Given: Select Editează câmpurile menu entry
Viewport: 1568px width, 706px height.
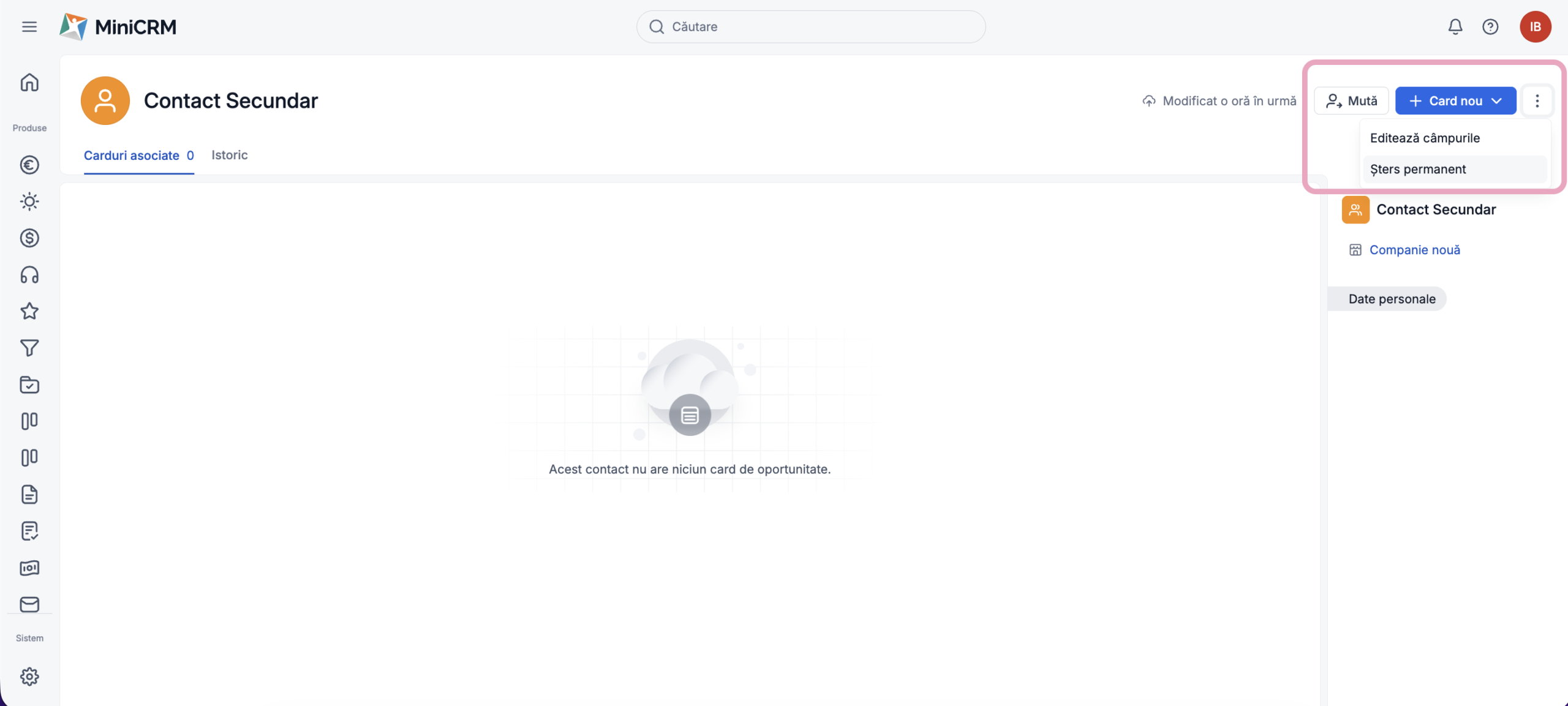Looking at the screenshot, I should [x=1425, y=138].
